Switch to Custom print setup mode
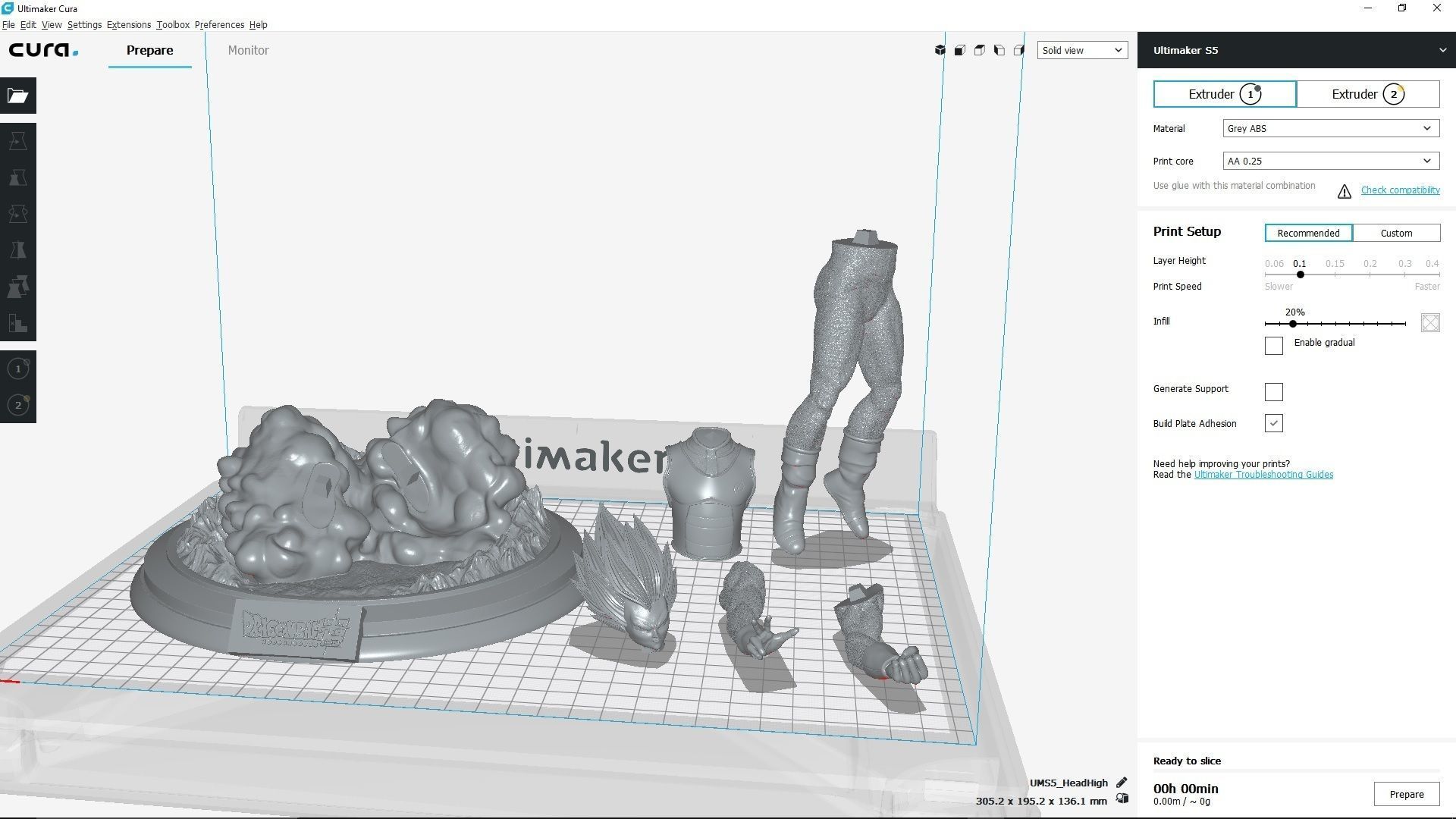The width and height of the screenshot is (1456, 819). tap(1396, 233)
